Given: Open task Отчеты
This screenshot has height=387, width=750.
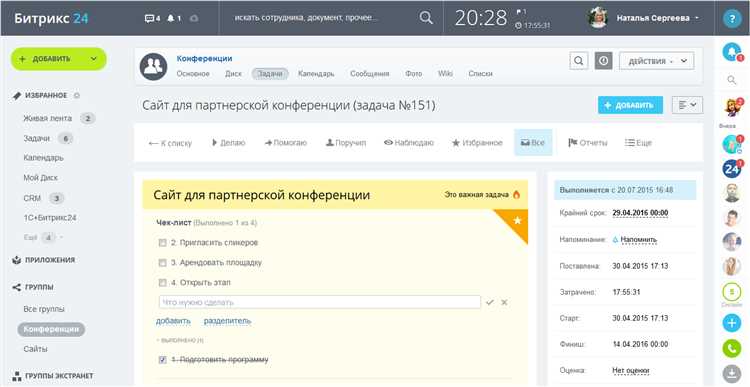Looking at the screenshot, I should pos(588,143).
